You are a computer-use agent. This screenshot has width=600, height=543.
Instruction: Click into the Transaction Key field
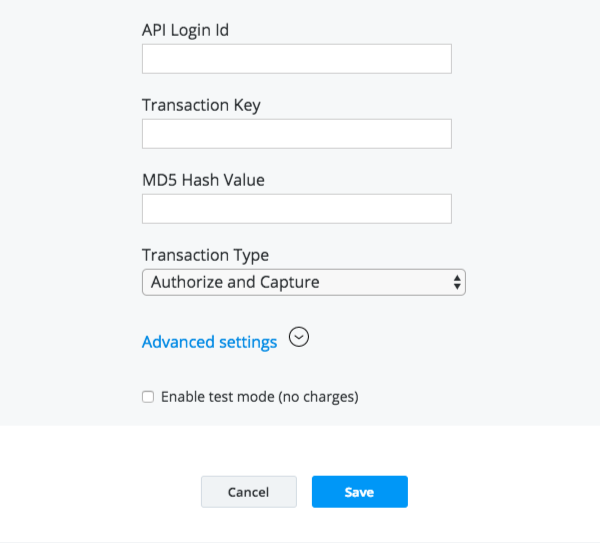point(296,134)
